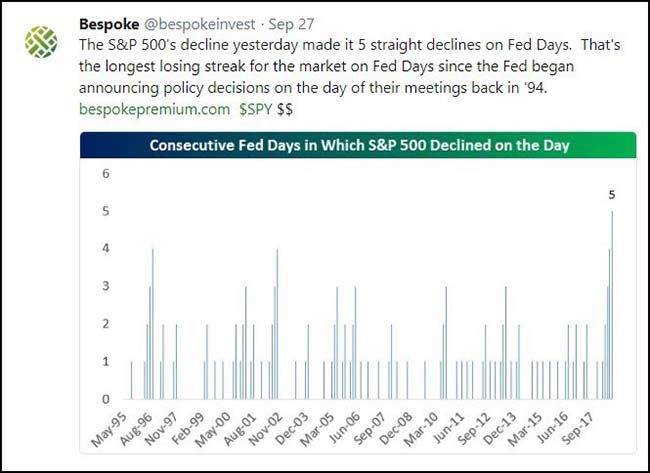Click the Bespoke green logo avatar
The width and height of the screenshot is (650, 473).
pyautogui.click(x=40, y=41)
